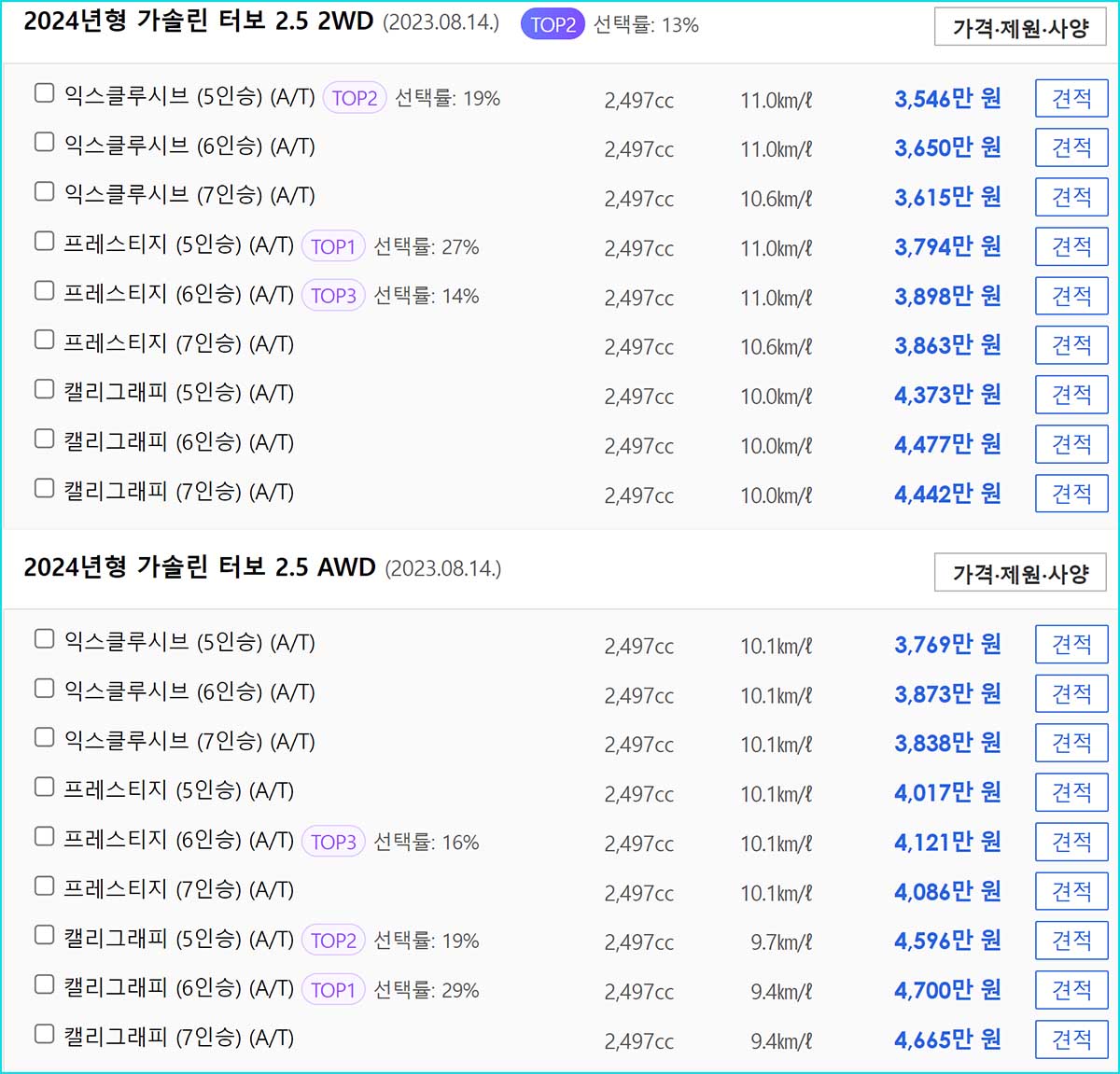Check the 익스클루시브 (5인승) (A/T) 2WD checkbox
Viewport: 1120px width, 1074px height.
(44, 92)
